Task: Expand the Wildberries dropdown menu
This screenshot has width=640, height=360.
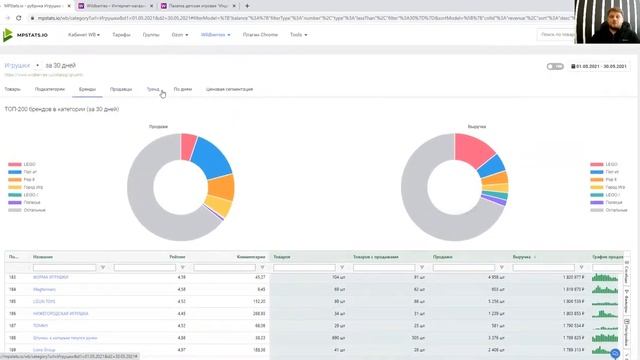Action: 216,35
